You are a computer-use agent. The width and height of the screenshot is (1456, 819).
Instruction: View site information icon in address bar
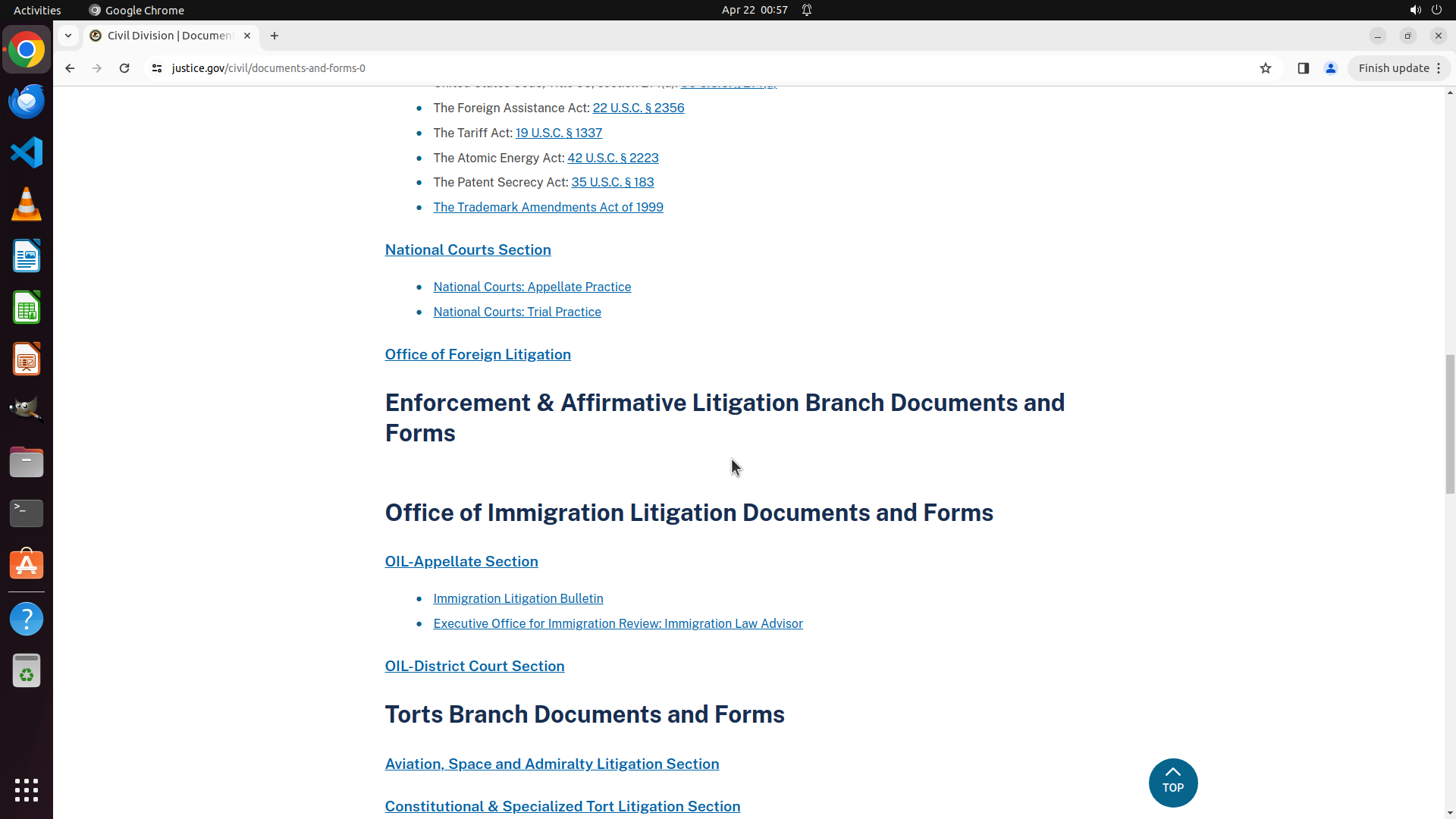157,68
